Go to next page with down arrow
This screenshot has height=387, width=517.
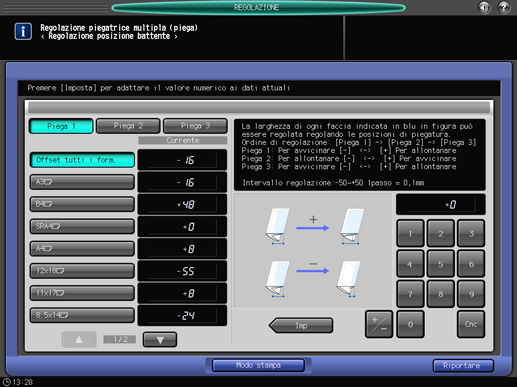pyautogui.click(x=160, y=340)
